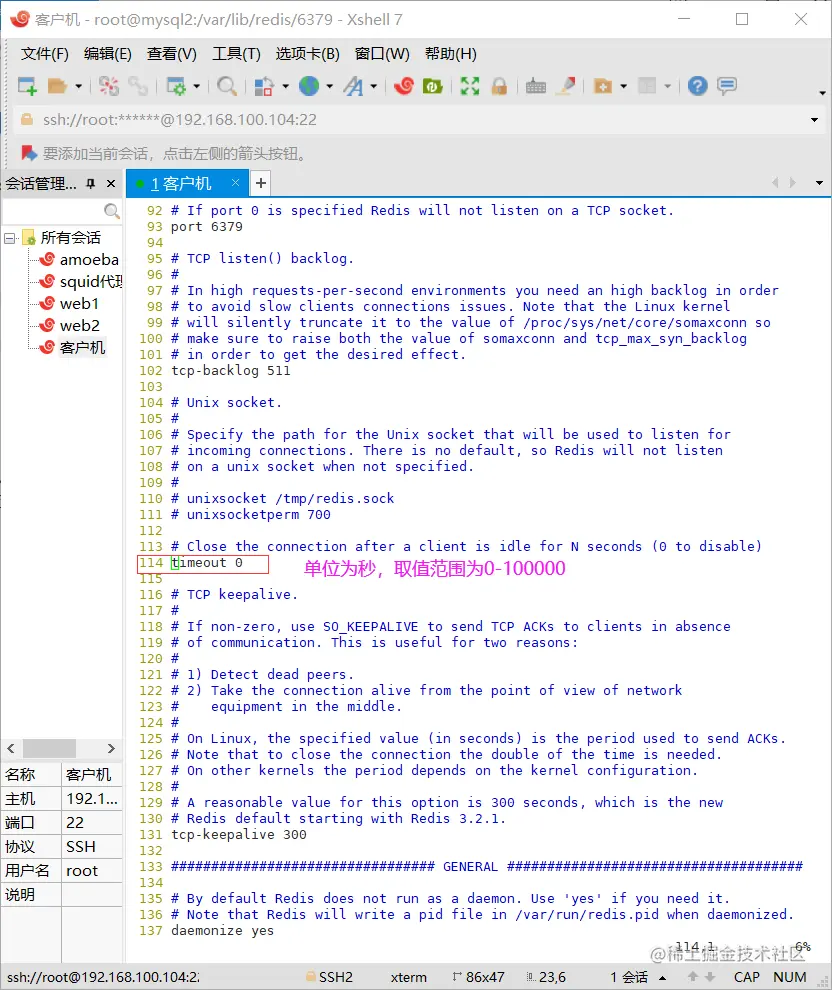Screen dimensions: 832x990
Task: Click the blue Help question icon
Action: (698, 86)
